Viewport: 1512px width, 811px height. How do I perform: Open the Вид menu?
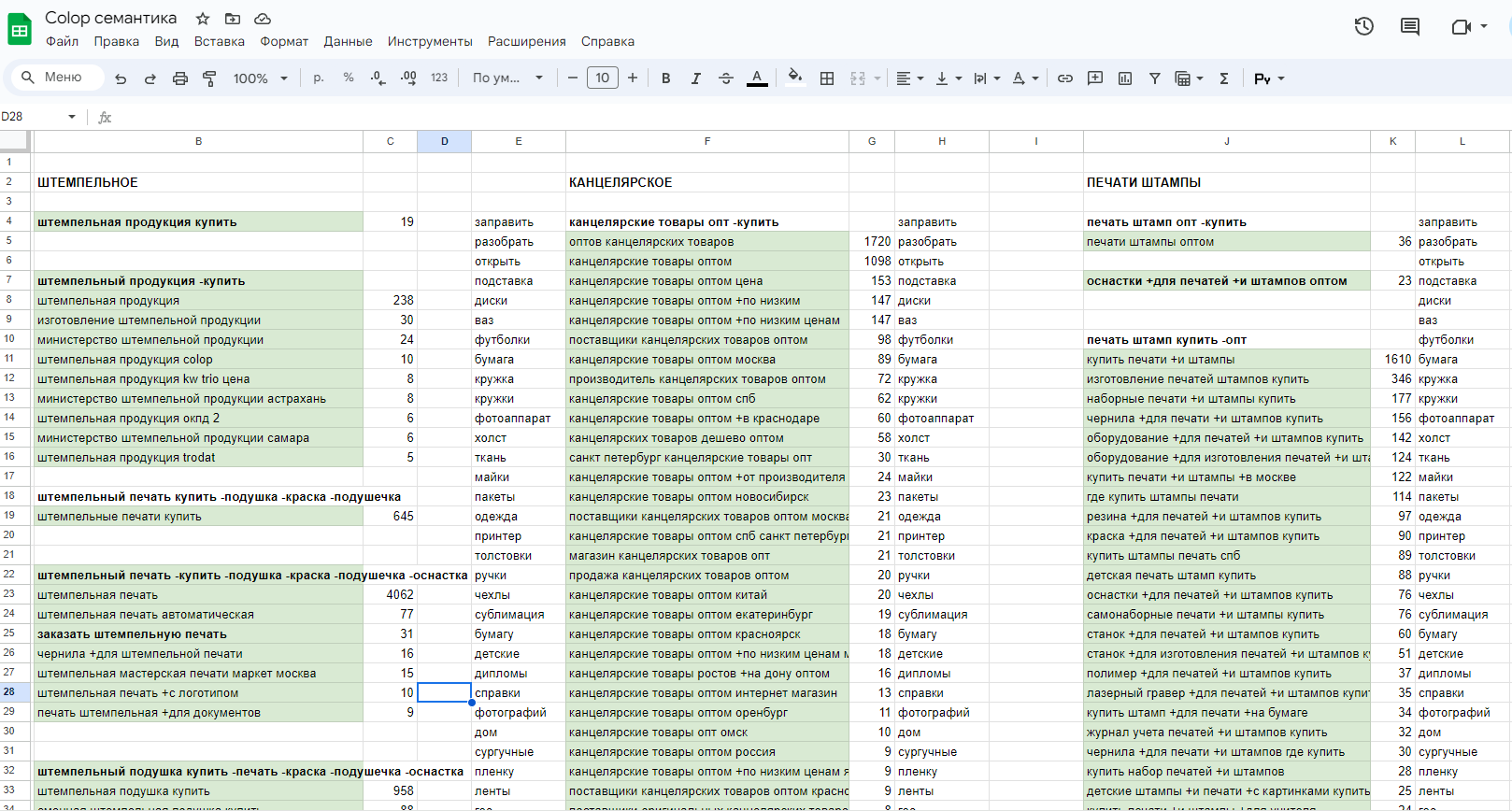point(166,41)
